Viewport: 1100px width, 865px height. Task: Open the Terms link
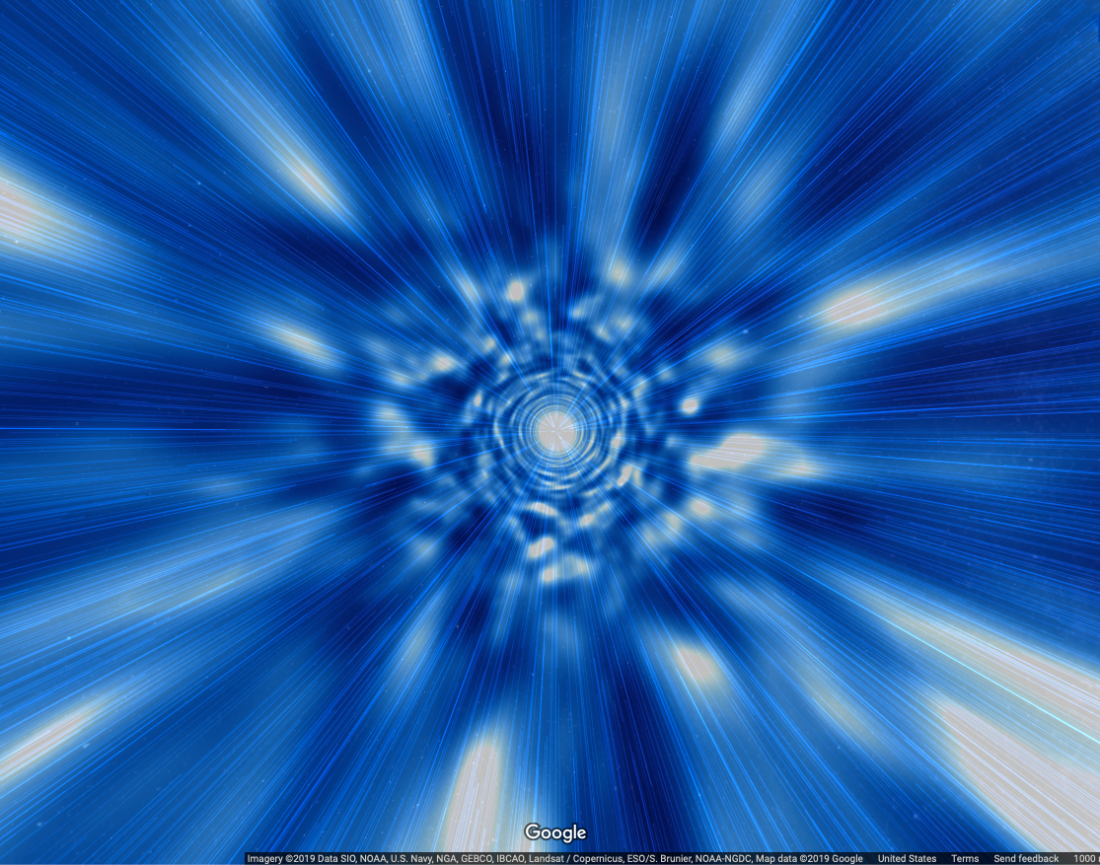click(965, 858)
